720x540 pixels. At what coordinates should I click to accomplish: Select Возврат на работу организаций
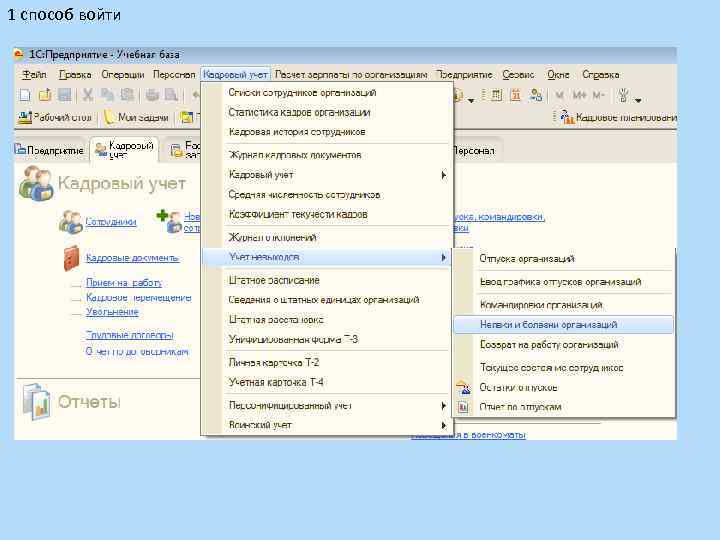click(x=549, y=344)
